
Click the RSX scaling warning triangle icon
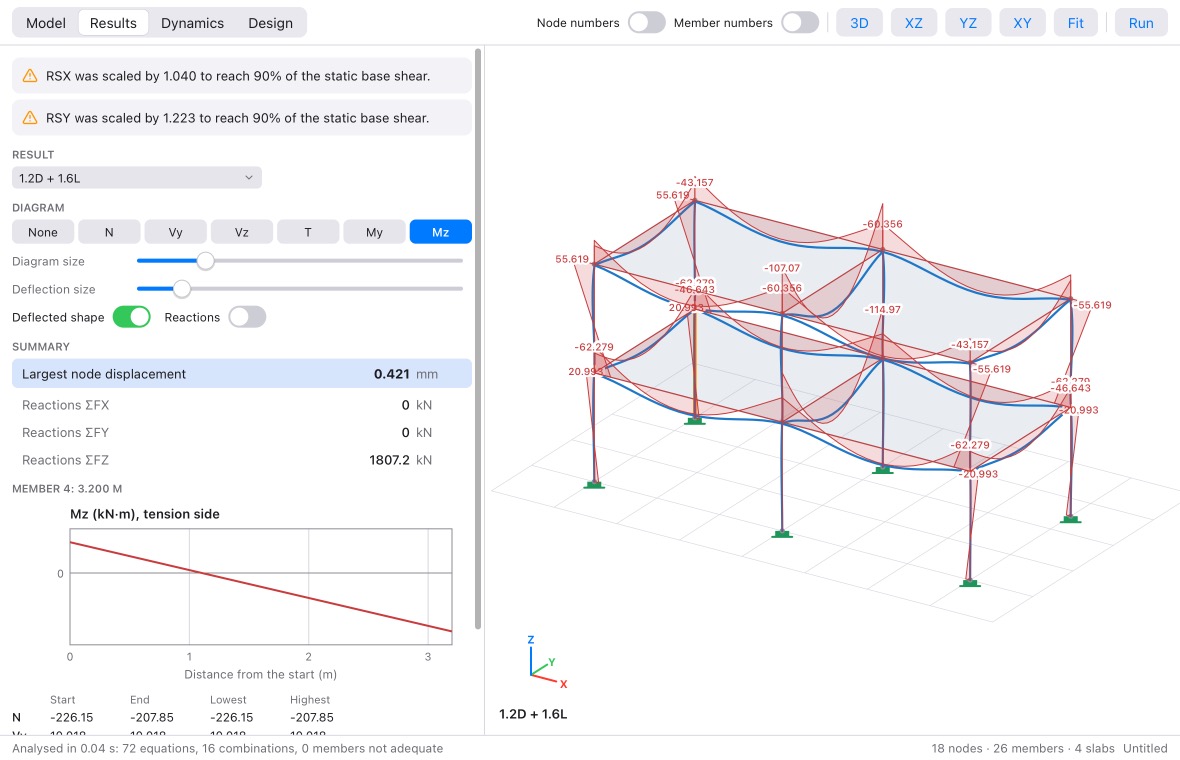[x=29, y=76]
